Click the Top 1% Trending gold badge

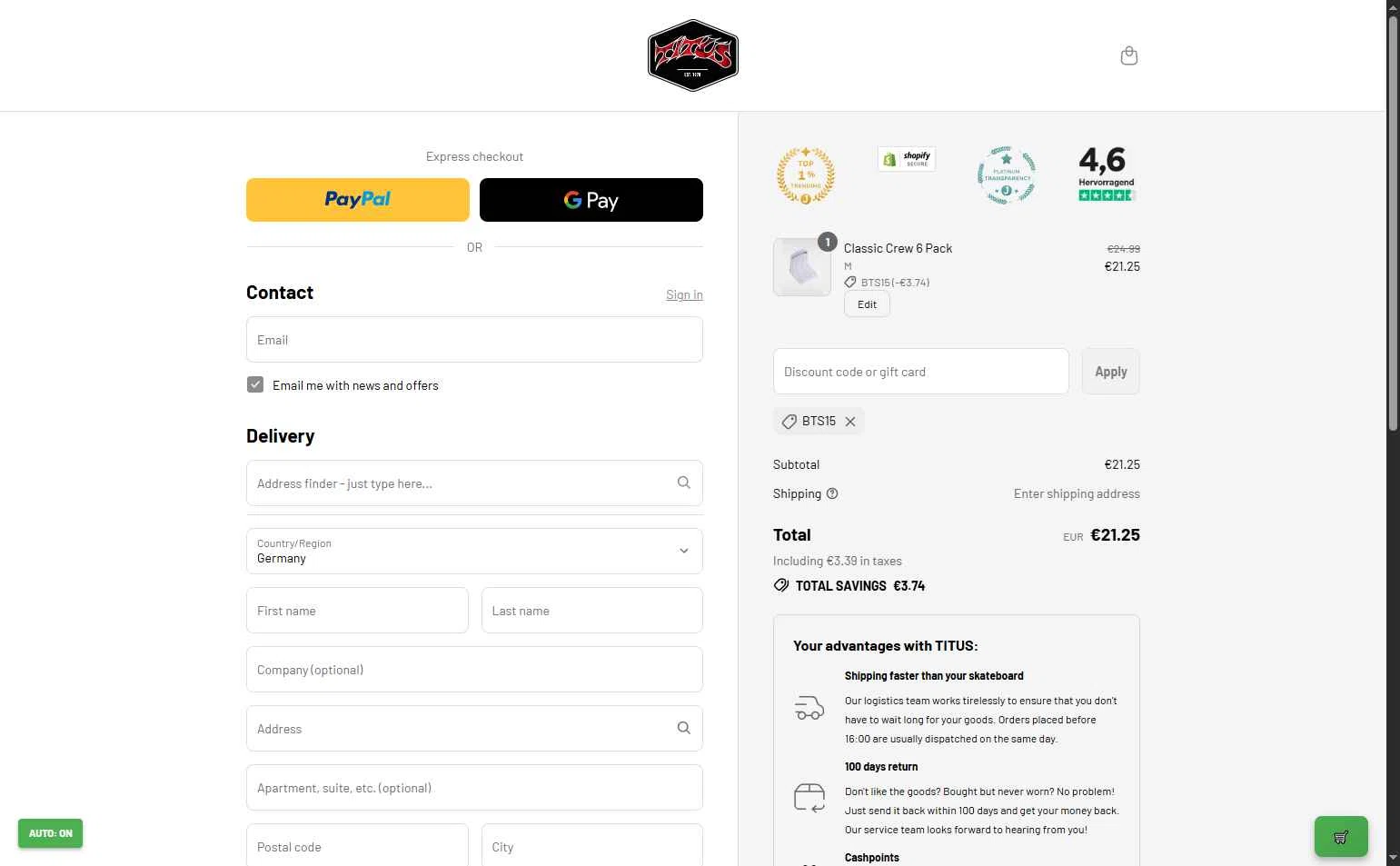point(805,174)
